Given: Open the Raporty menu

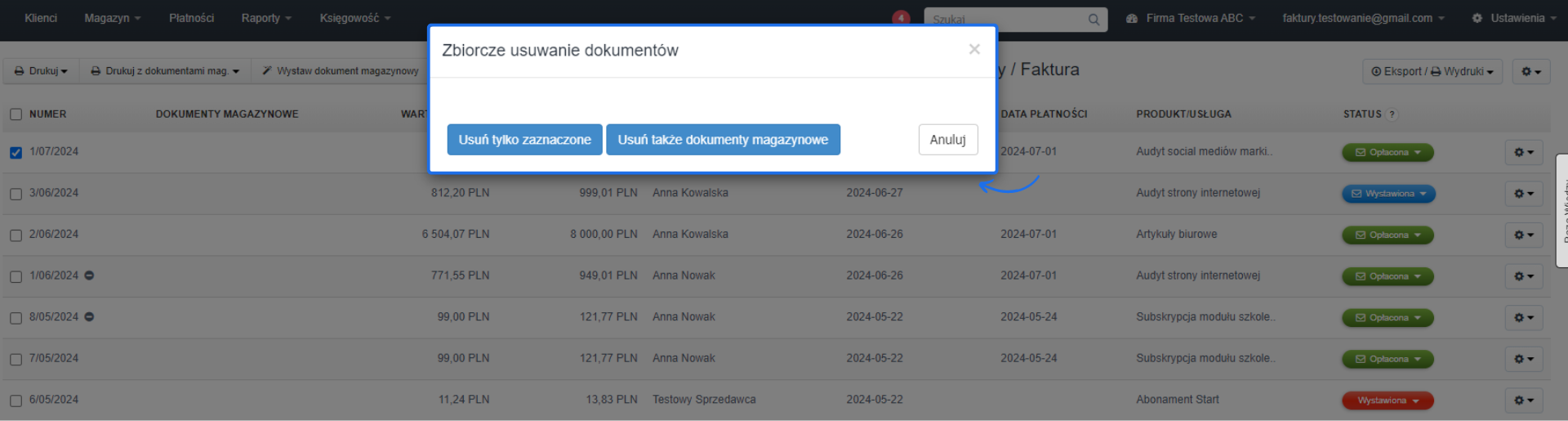Looking at the screenshot, I should [265, 18].
